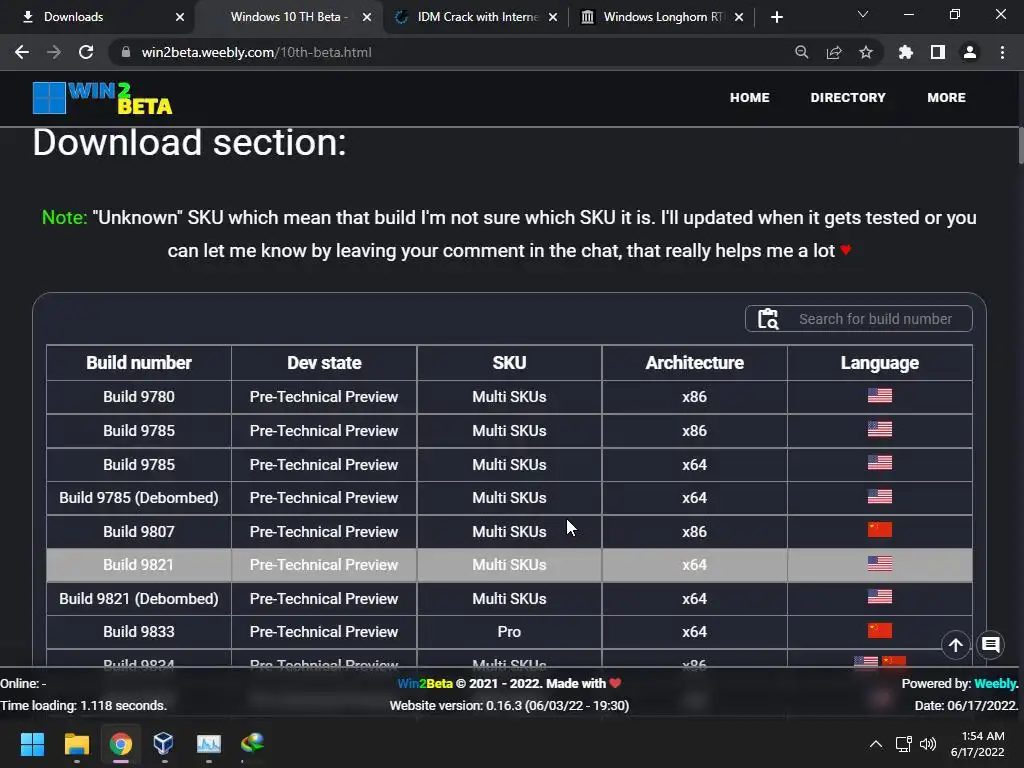Open the Chrome profile icon
Viewport: 1024px width, 768px height.
click(x=970, y=52)
